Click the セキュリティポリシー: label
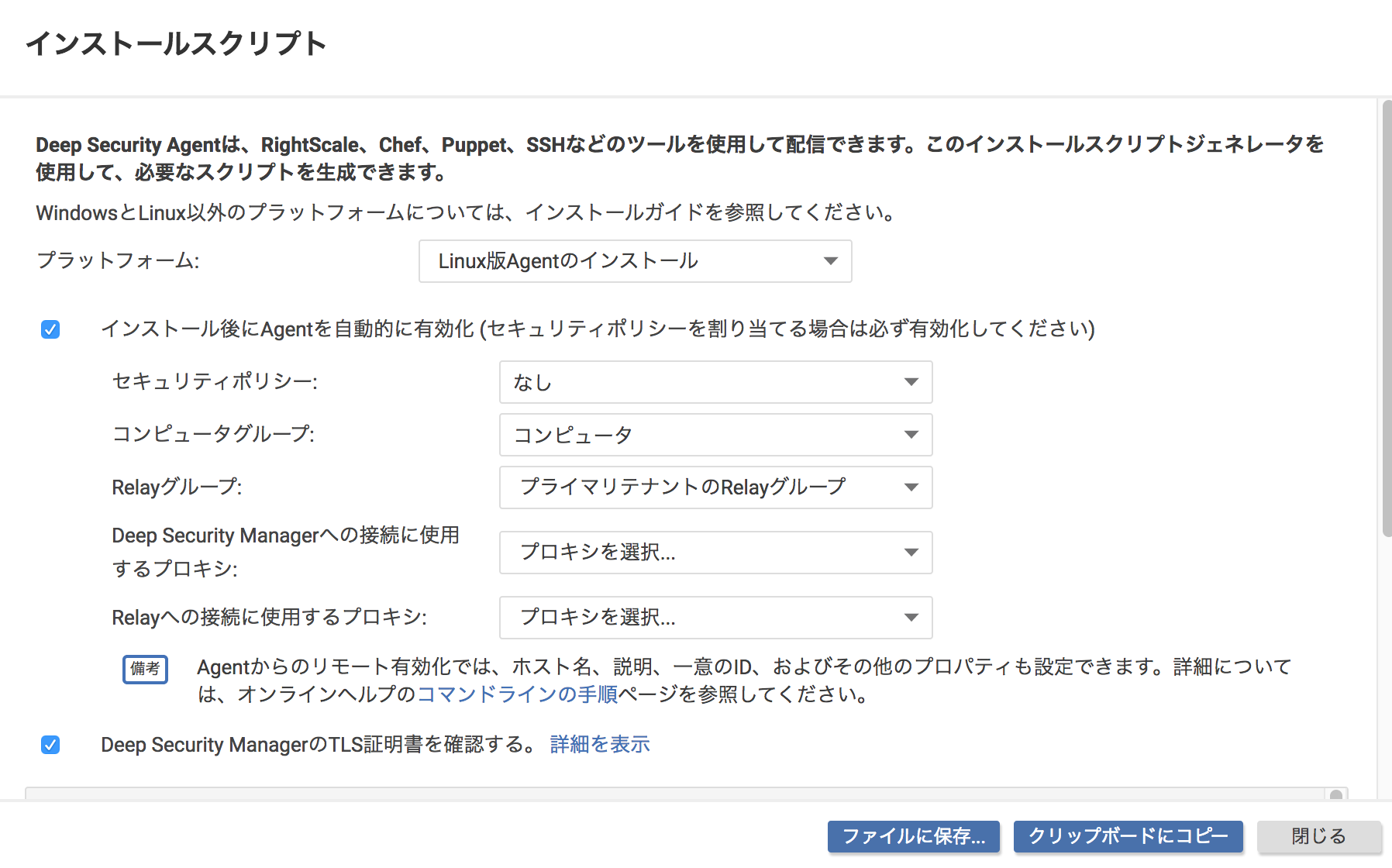The width and height of the screenshot is (1392, 868). pos(215,381)
